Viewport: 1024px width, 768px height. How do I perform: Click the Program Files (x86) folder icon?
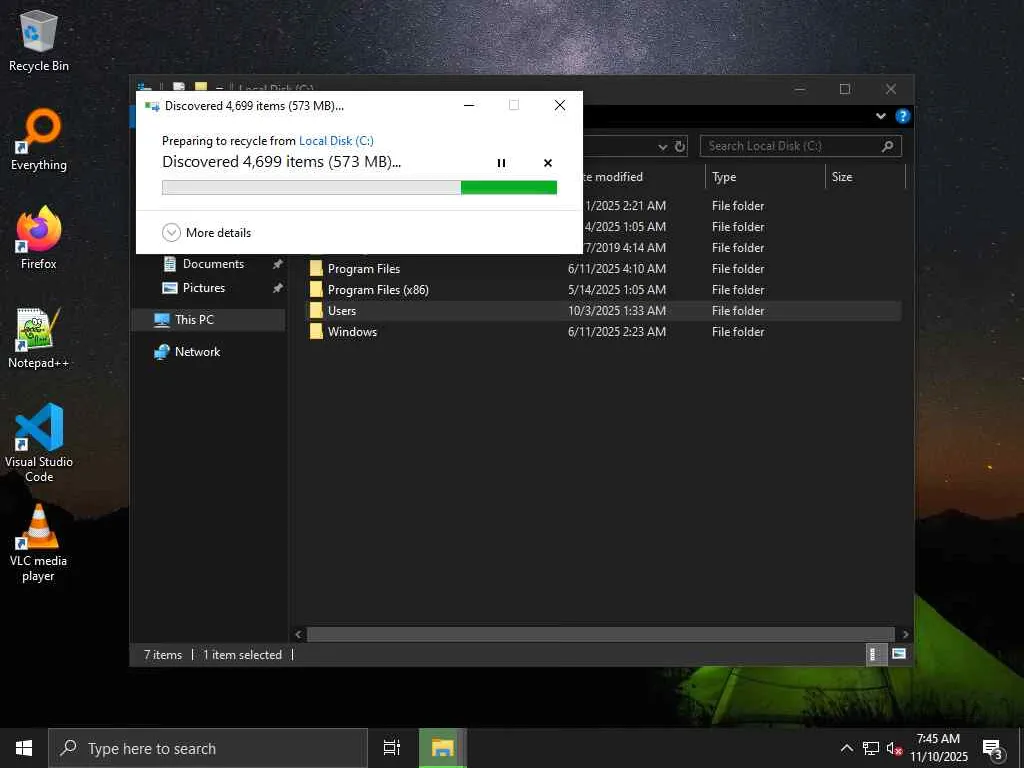(x=316, y=289)
